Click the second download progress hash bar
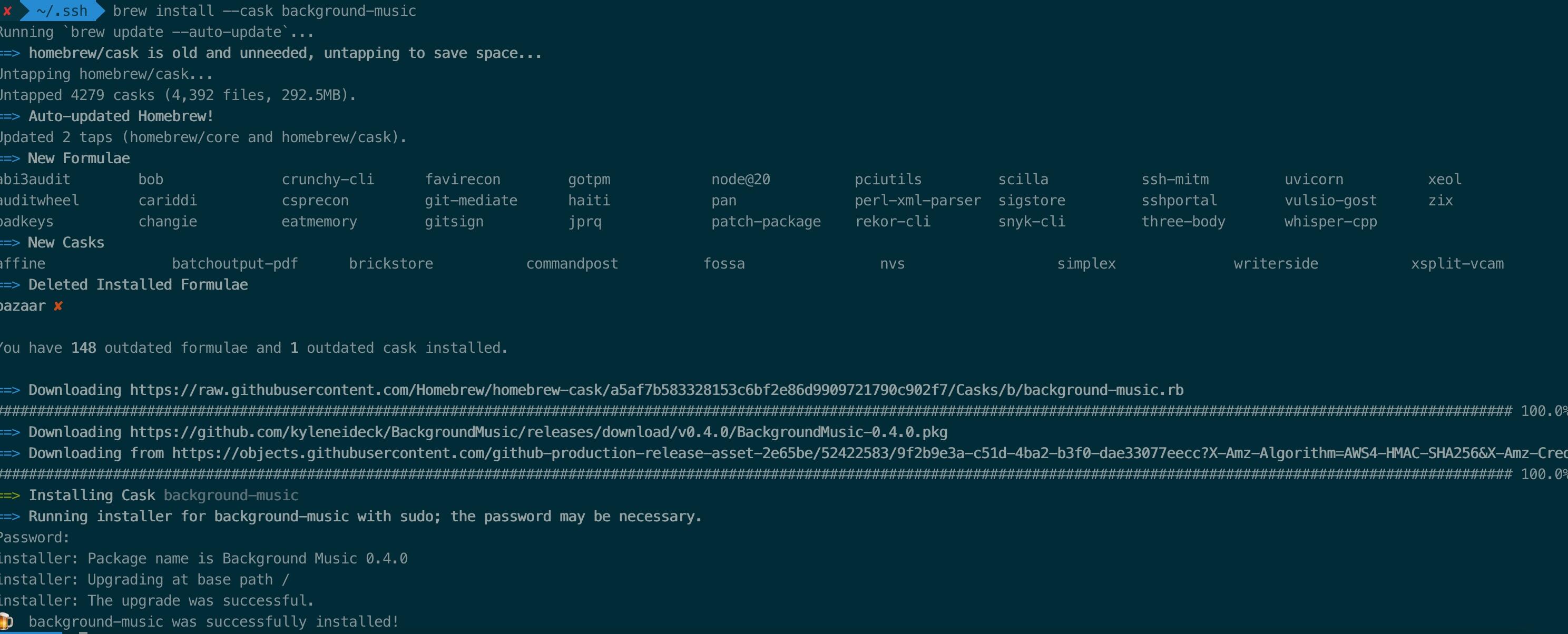The width and height of the screenshot is (1568, 634). [756, 474]
